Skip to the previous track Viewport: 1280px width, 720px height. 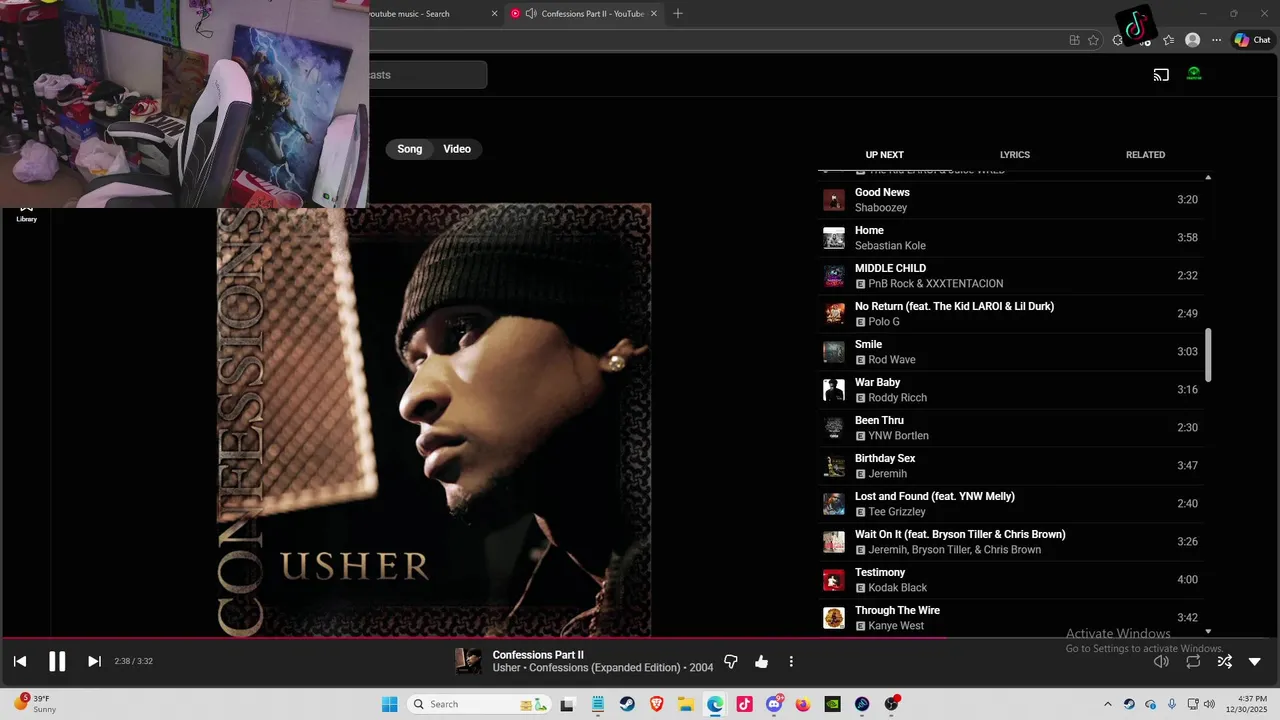click(x=20, y=661)
